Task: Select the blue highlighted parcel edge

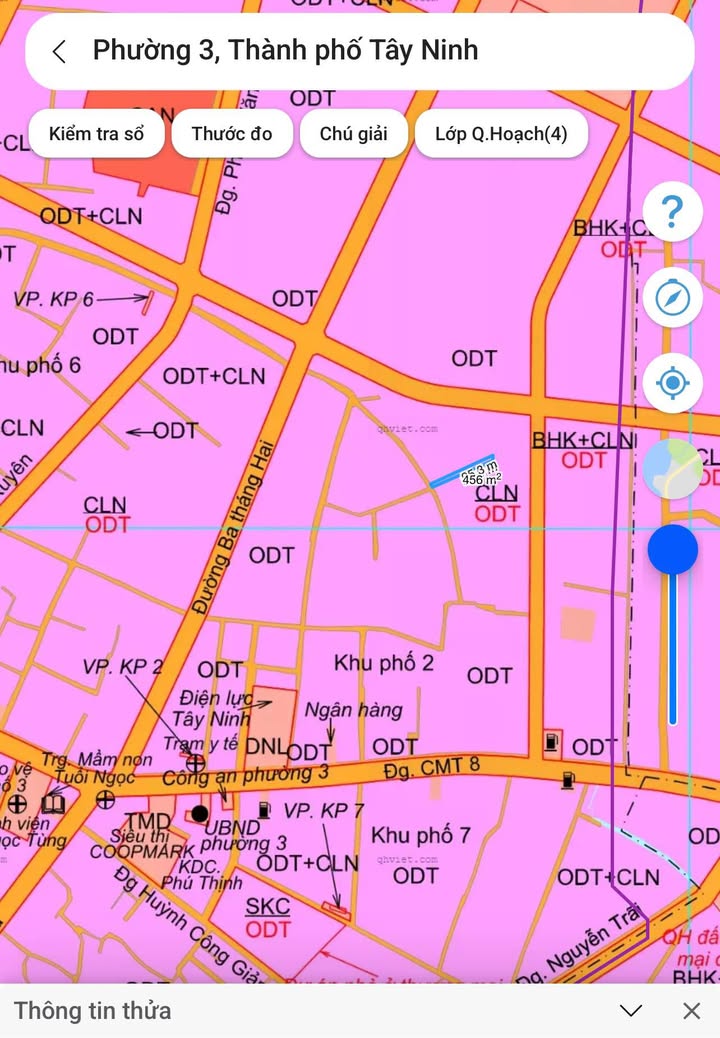Action: click(462, 471)
